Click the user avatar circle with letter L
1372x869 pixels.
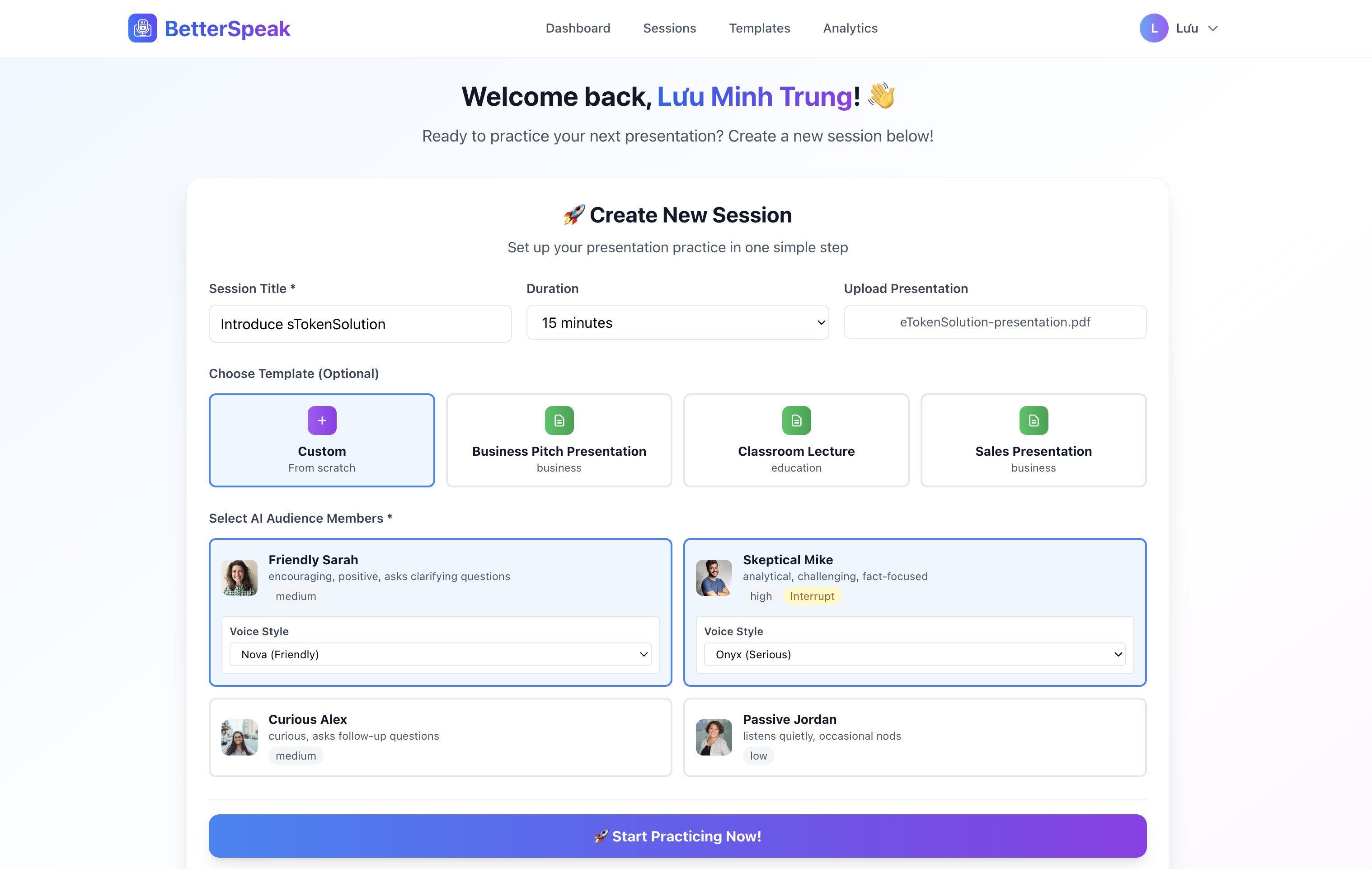[1153, 28]
